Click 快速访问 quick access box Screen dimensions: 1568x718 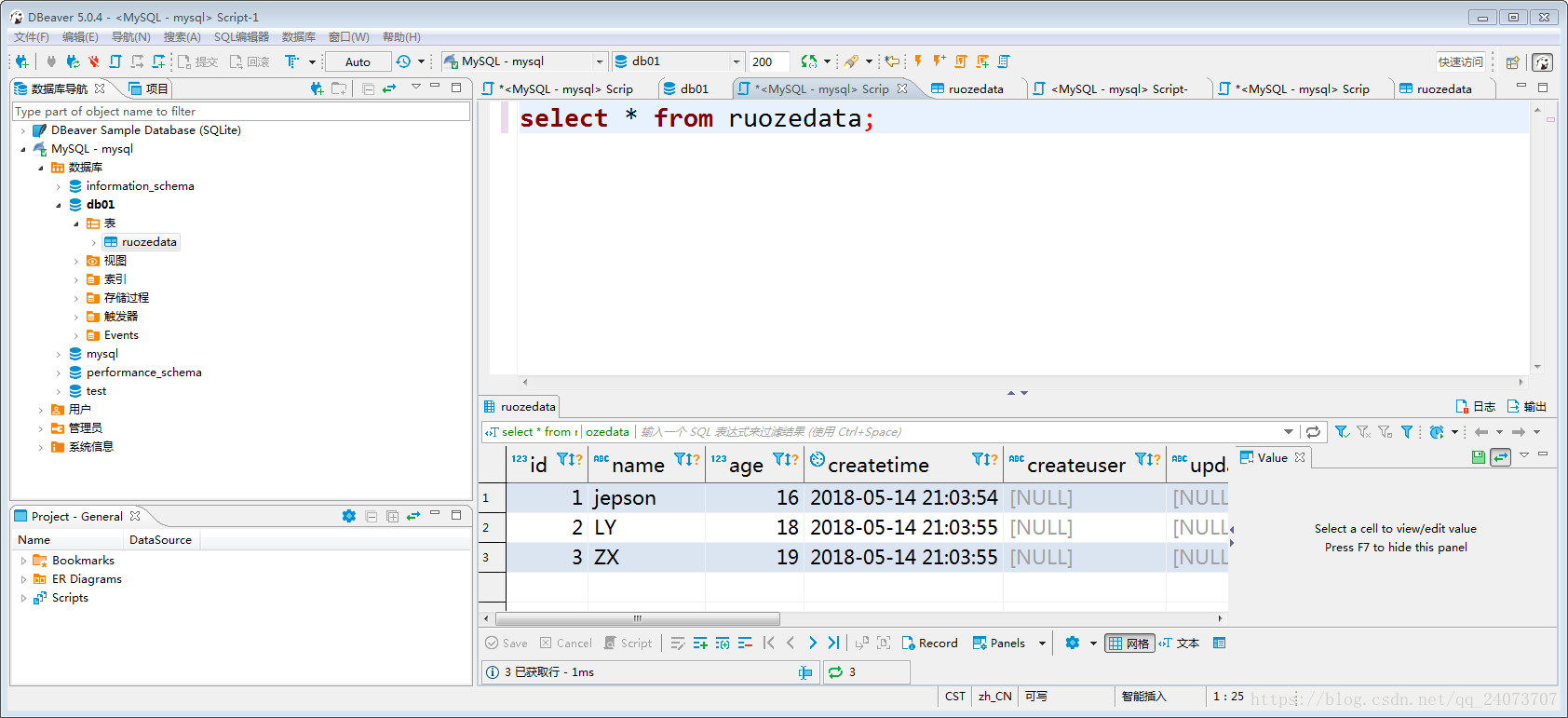point(1460,62)
